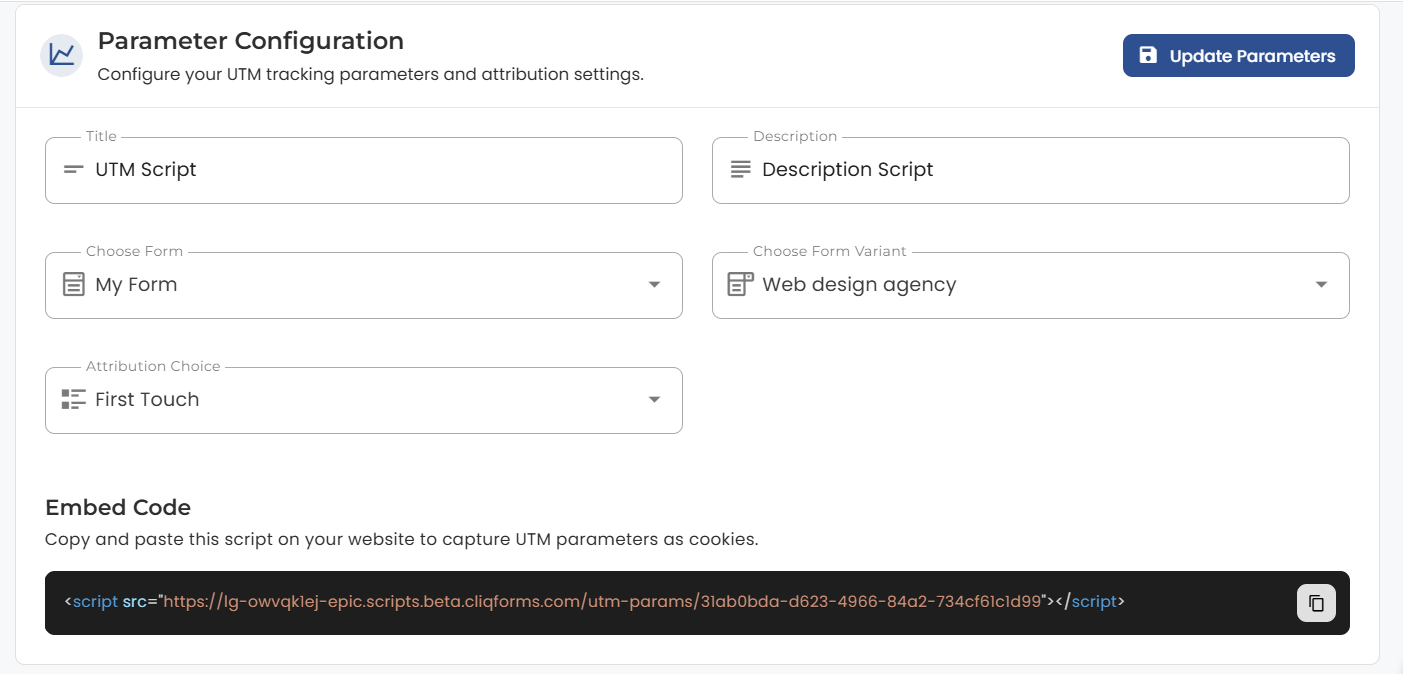The width and height of the screenshot is (1403, 674).
Task: Focus the Title field containing UTM Script
Action: click(380, 170)
